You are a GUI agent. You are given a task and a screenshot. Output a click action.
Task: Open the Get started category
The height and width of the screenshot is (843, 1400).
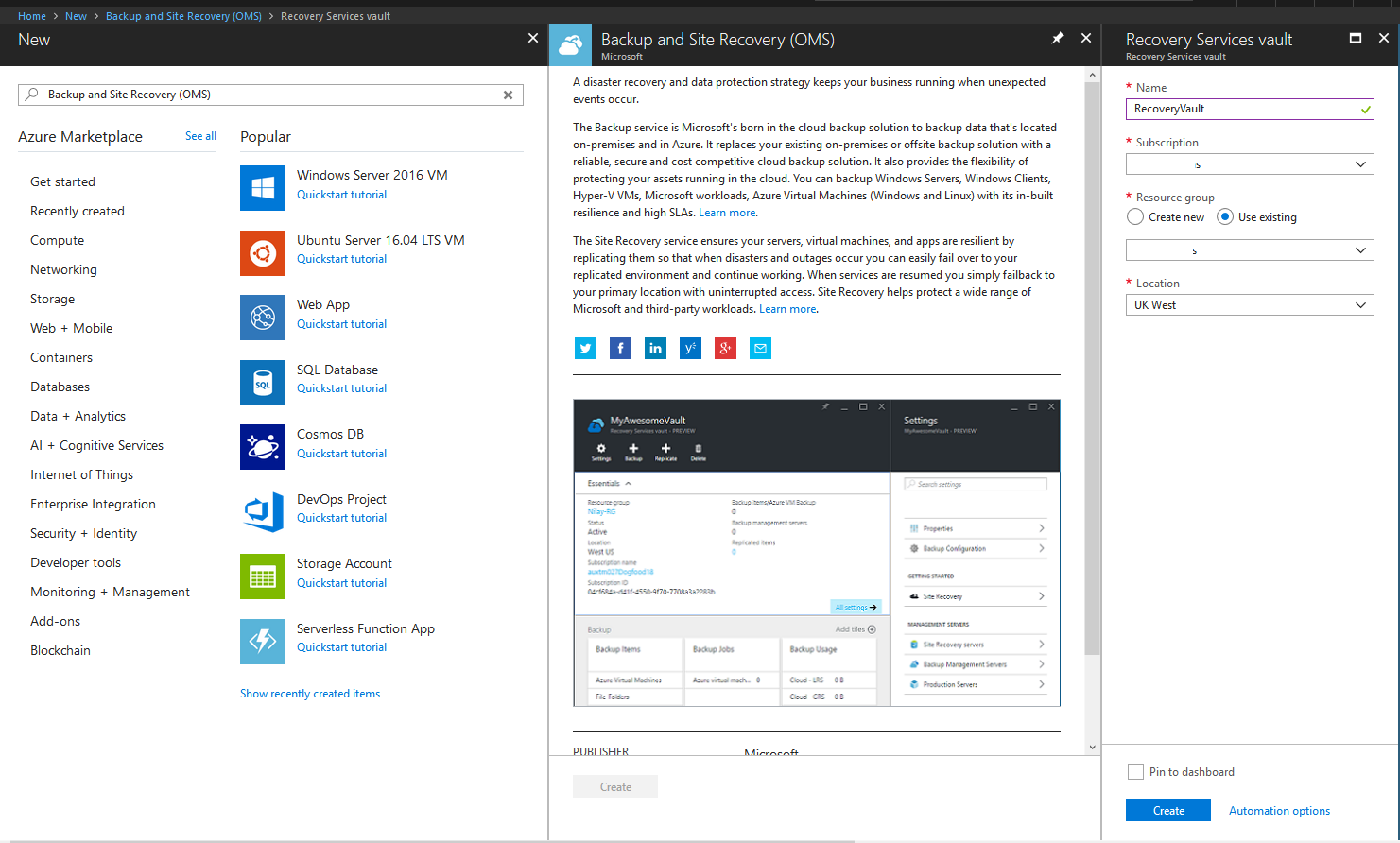click(62, 181)
